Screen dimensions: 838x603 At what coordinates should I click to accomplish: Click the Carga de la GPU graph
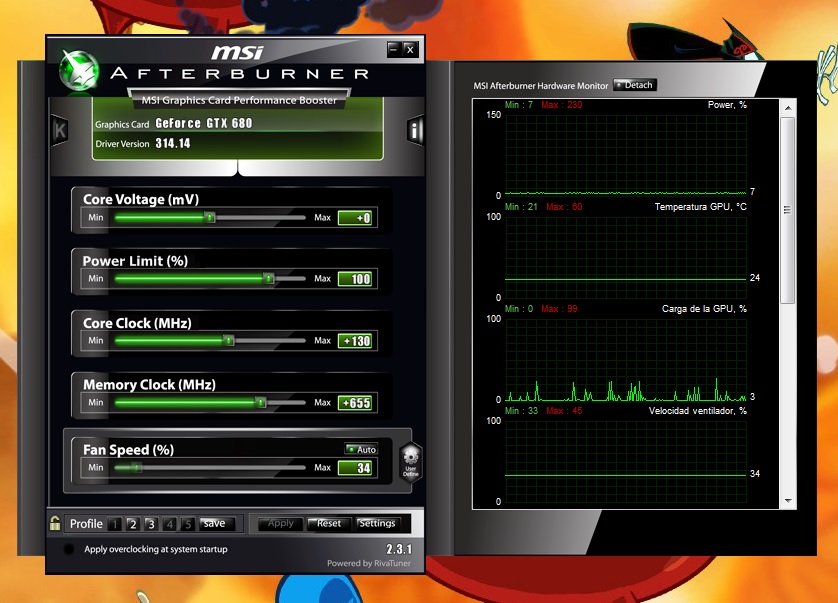625,359
